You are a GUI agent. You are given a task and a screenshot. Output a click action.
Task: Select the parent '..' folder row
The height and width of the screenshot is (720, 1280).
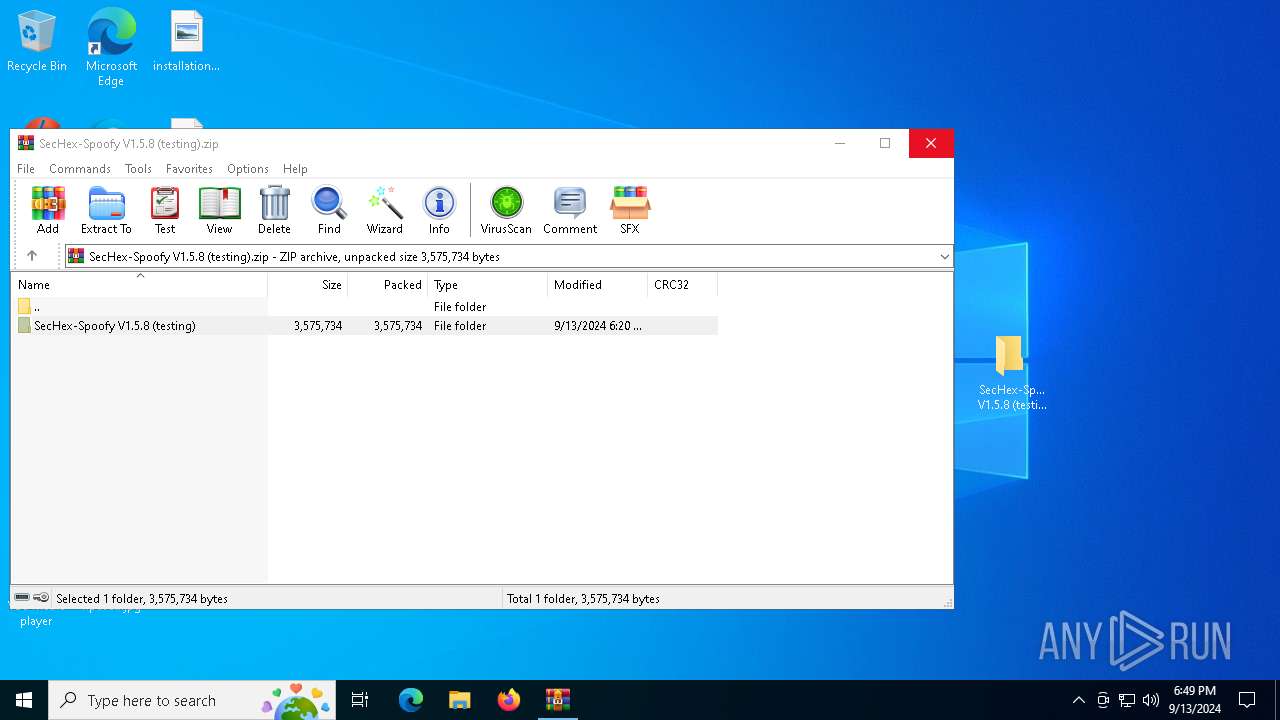(x=364, y=307)
